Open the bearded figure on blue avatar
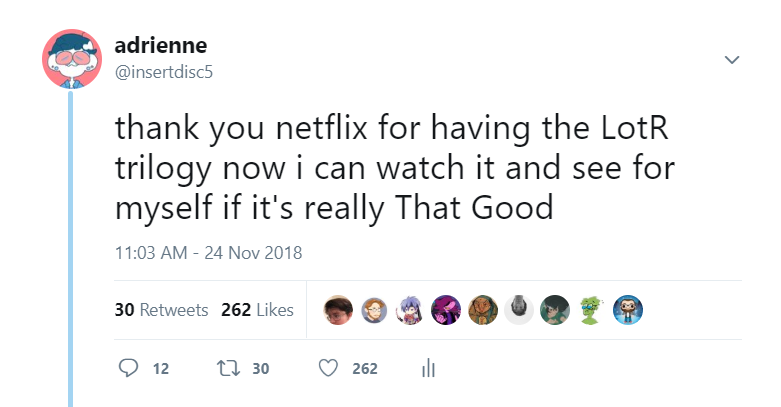 (x=628, y=310)
